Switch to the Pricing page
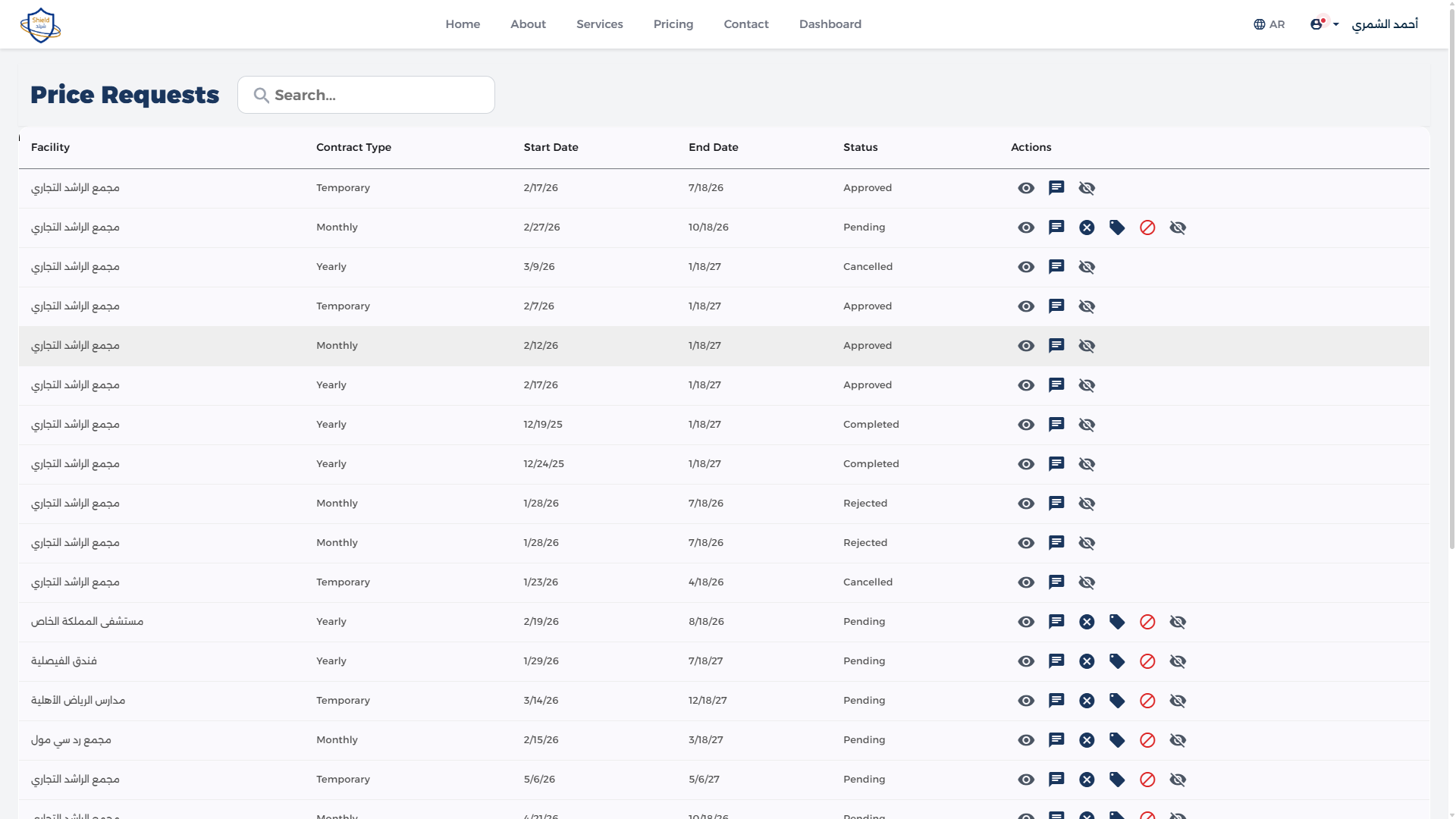 [673, 24]
